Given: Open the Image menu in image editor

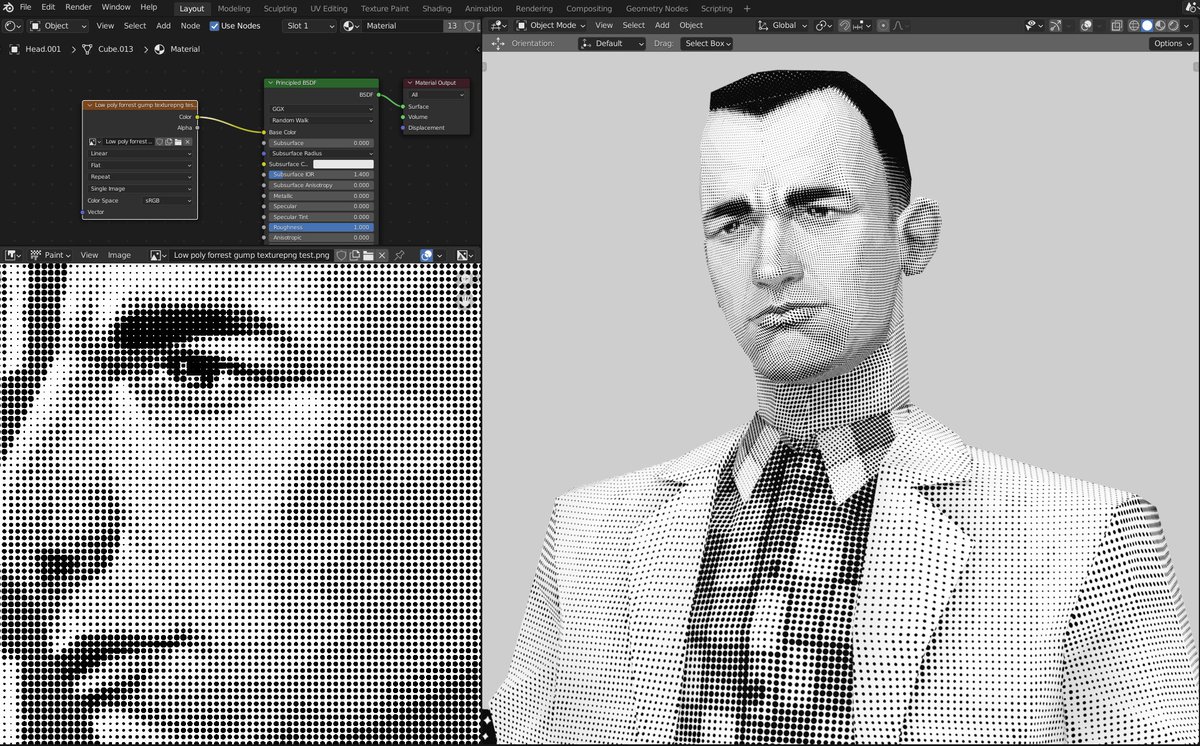Looking at the screenshot, I should (x=119, y=255).
